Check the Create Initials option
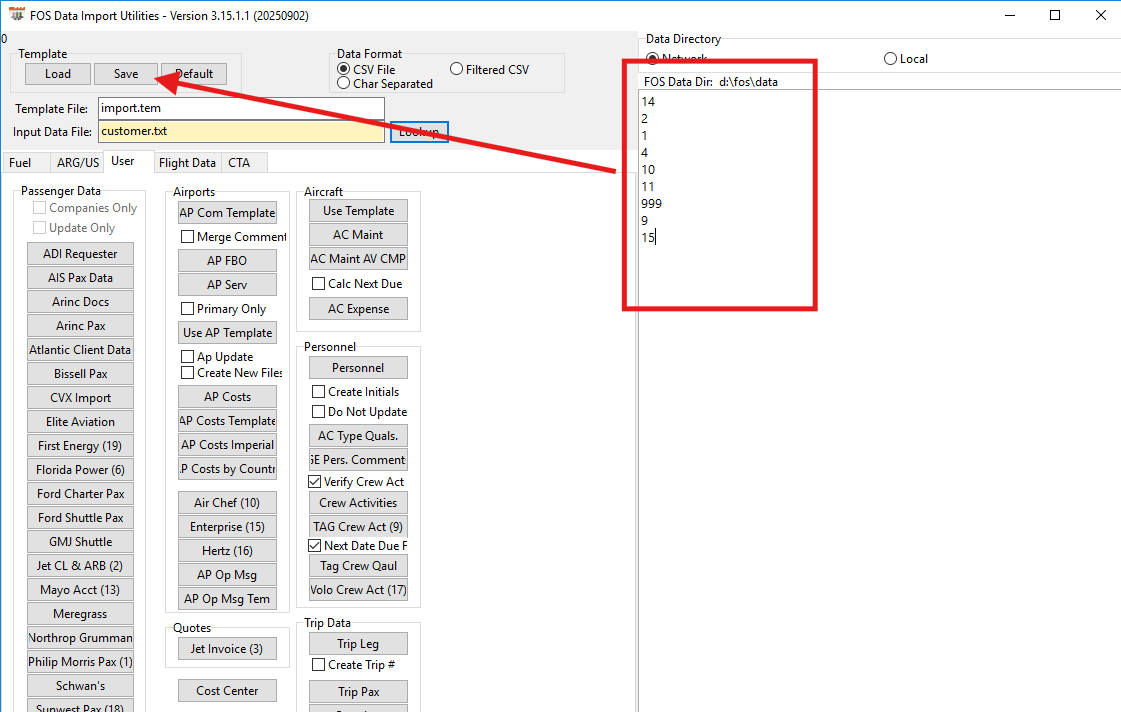This screenshot has width=1121, height=712. (x=318, y=392)
